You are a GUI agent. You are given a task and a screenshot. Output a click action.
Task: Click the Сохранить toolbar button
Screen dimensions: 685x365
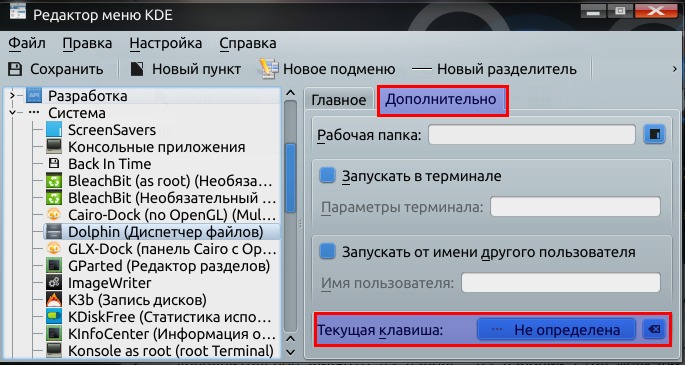tap(56, 69)
